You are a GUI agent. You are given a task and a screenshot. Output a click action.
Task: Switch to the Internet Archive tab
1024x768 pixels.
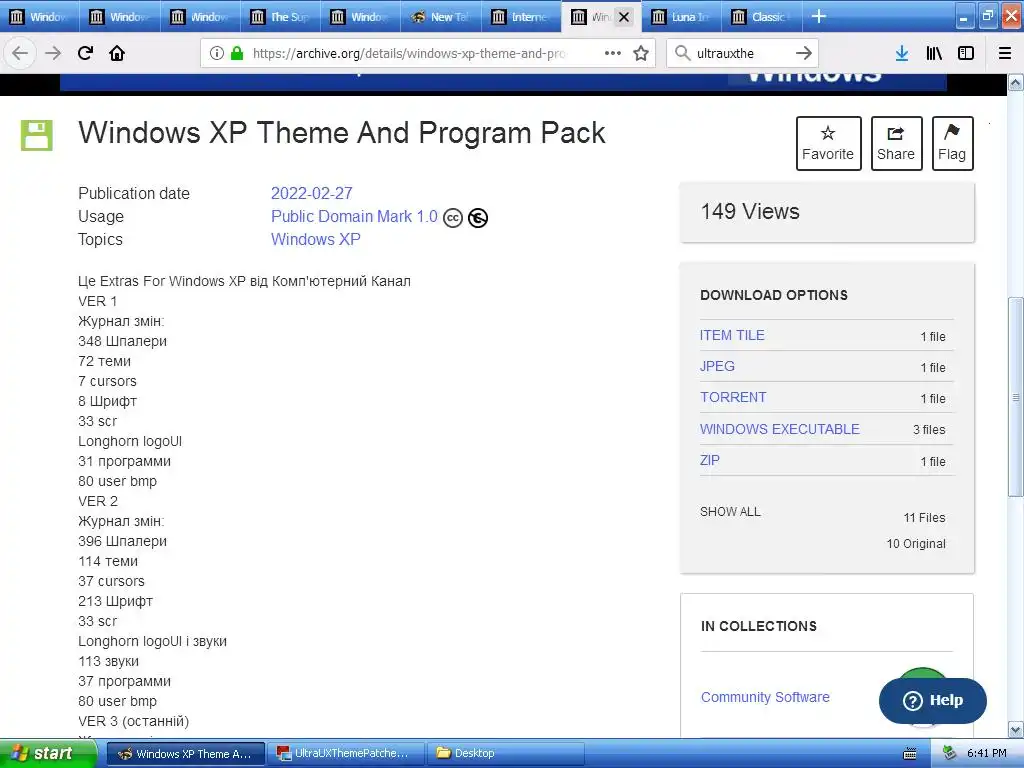click(x=521, y=17)
